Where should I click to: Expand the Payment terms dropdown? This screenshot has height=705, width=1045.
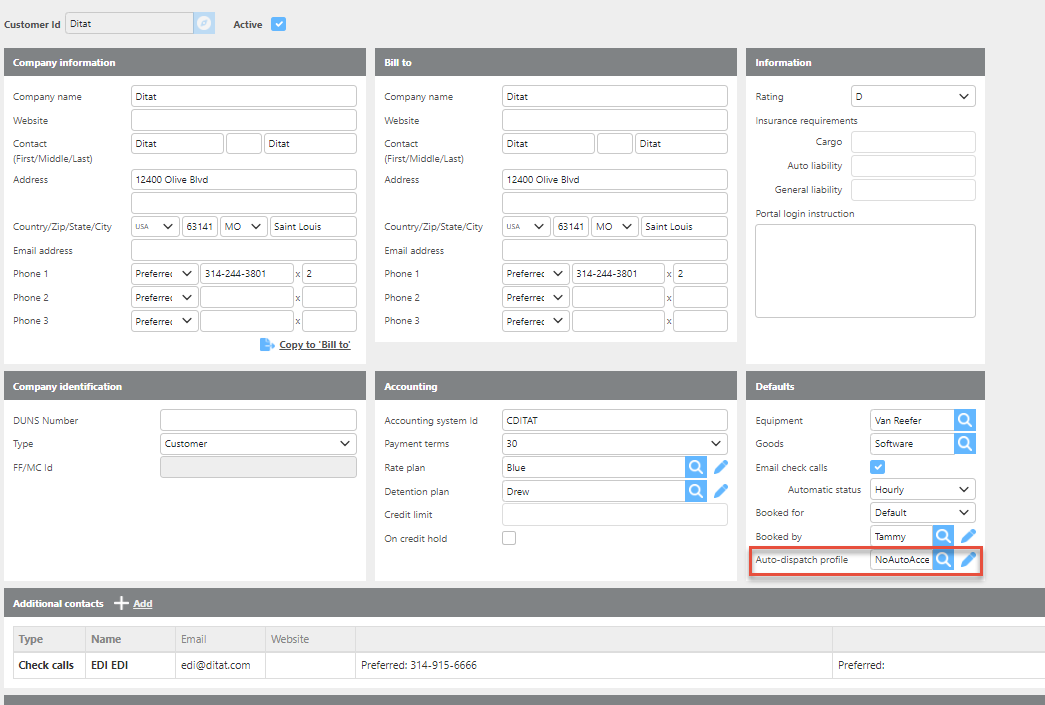click(614, 444)
